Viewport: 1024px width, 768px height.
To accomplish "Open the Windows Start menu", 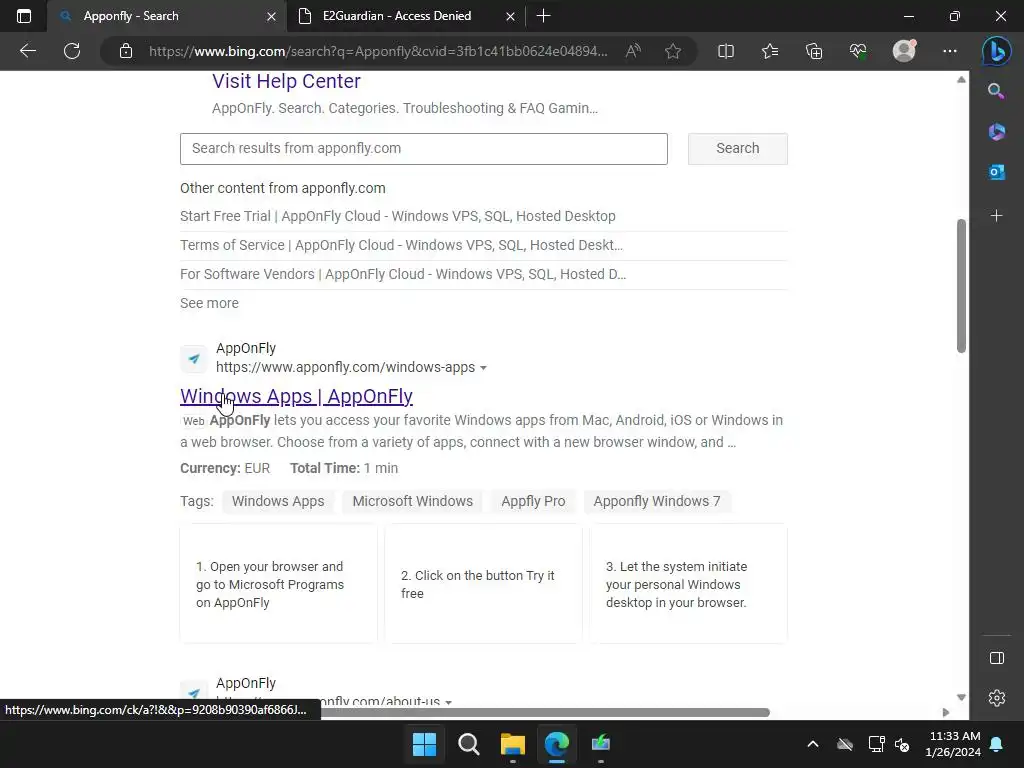I will (x=424, y=744).
